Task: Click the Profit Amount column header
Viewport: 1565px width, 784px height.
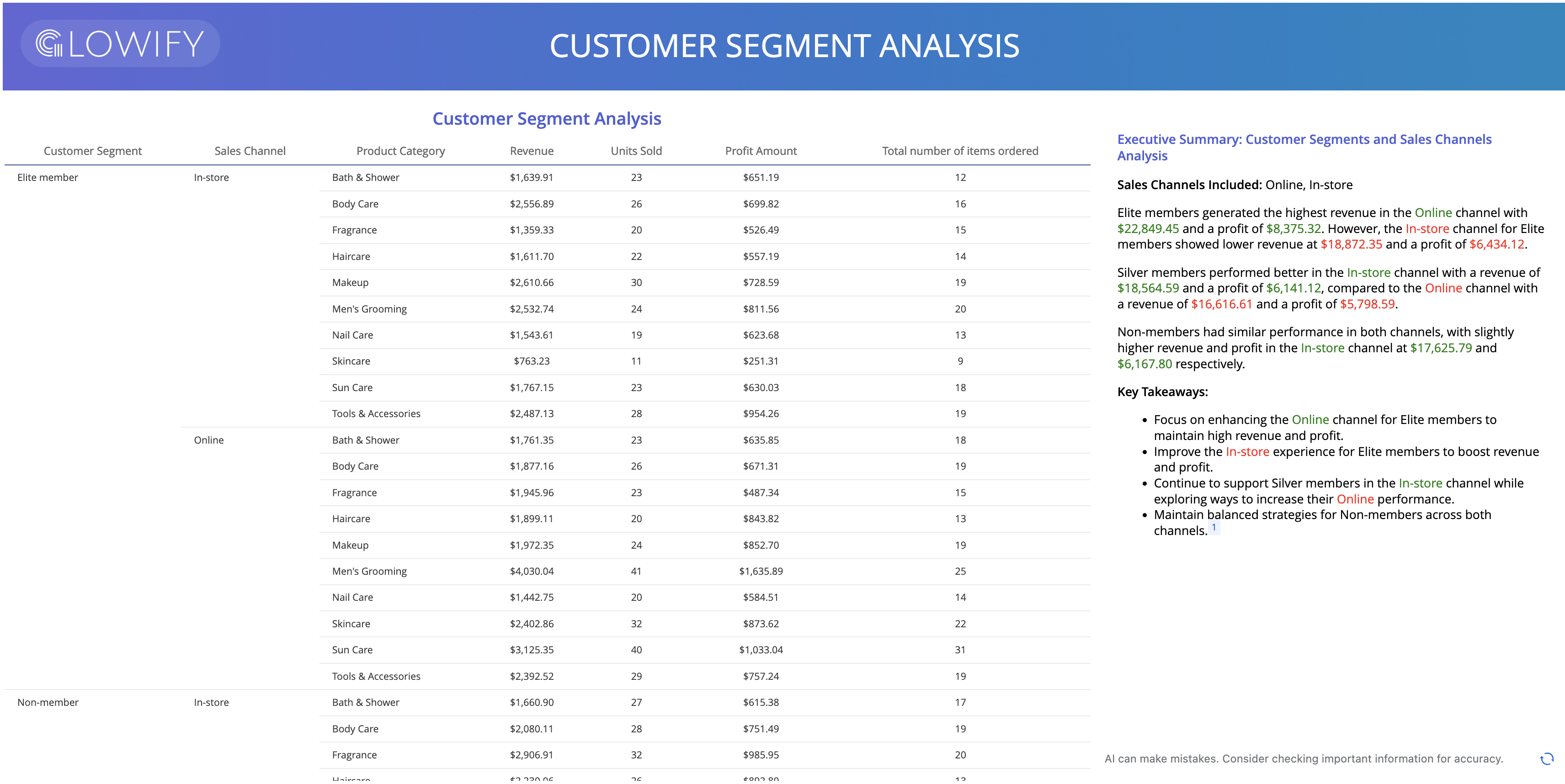Action: point(761,151)
